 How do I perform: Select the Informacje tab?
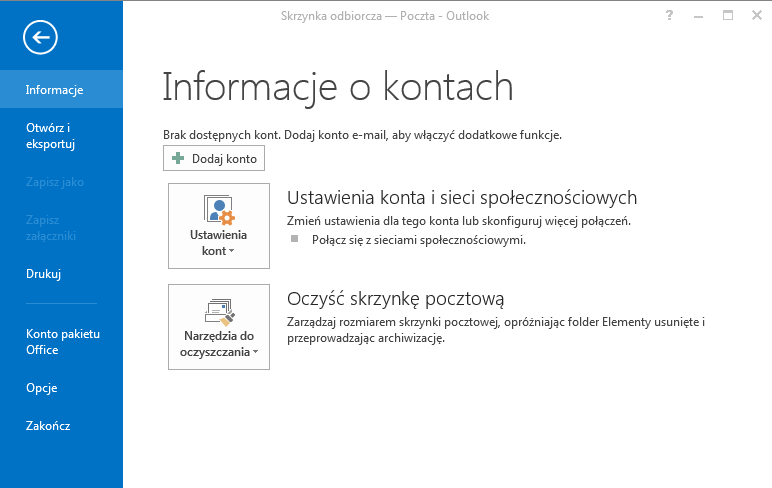click(x=62, y=90)
